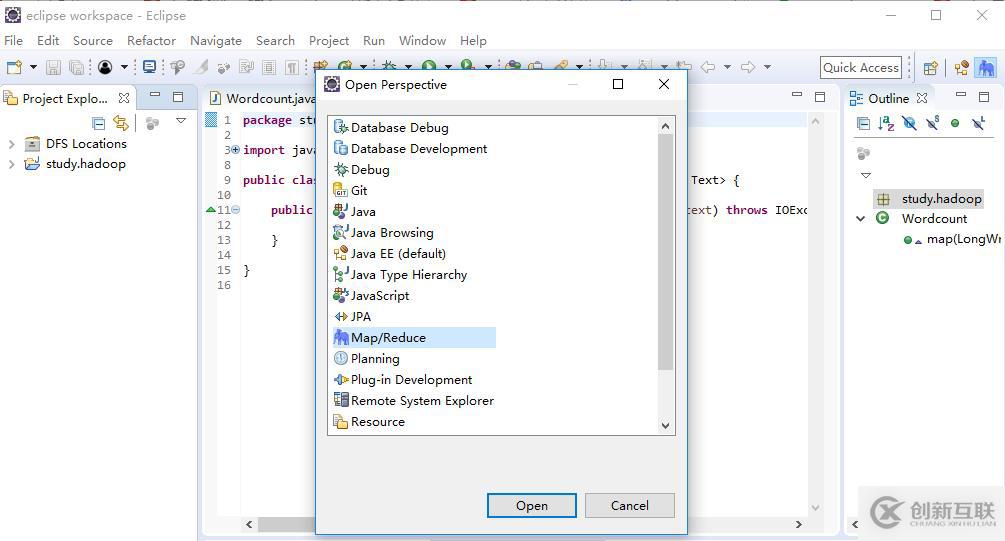Viewport: 1005px width, 541px height.
Task: Select the Map/Reduce perspective
Action: [414, 338]
